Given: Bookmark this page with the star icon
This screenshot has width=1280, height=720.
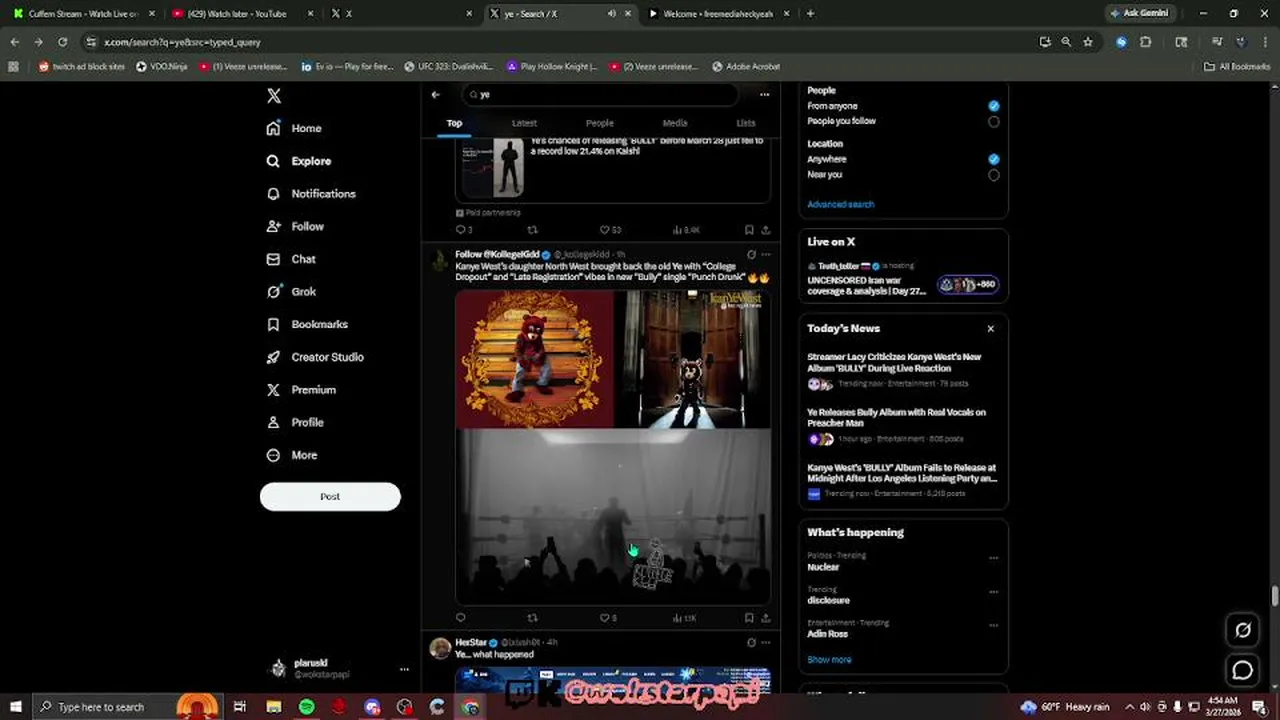Looking at the screenshot, I should (x=1088, y=42).
